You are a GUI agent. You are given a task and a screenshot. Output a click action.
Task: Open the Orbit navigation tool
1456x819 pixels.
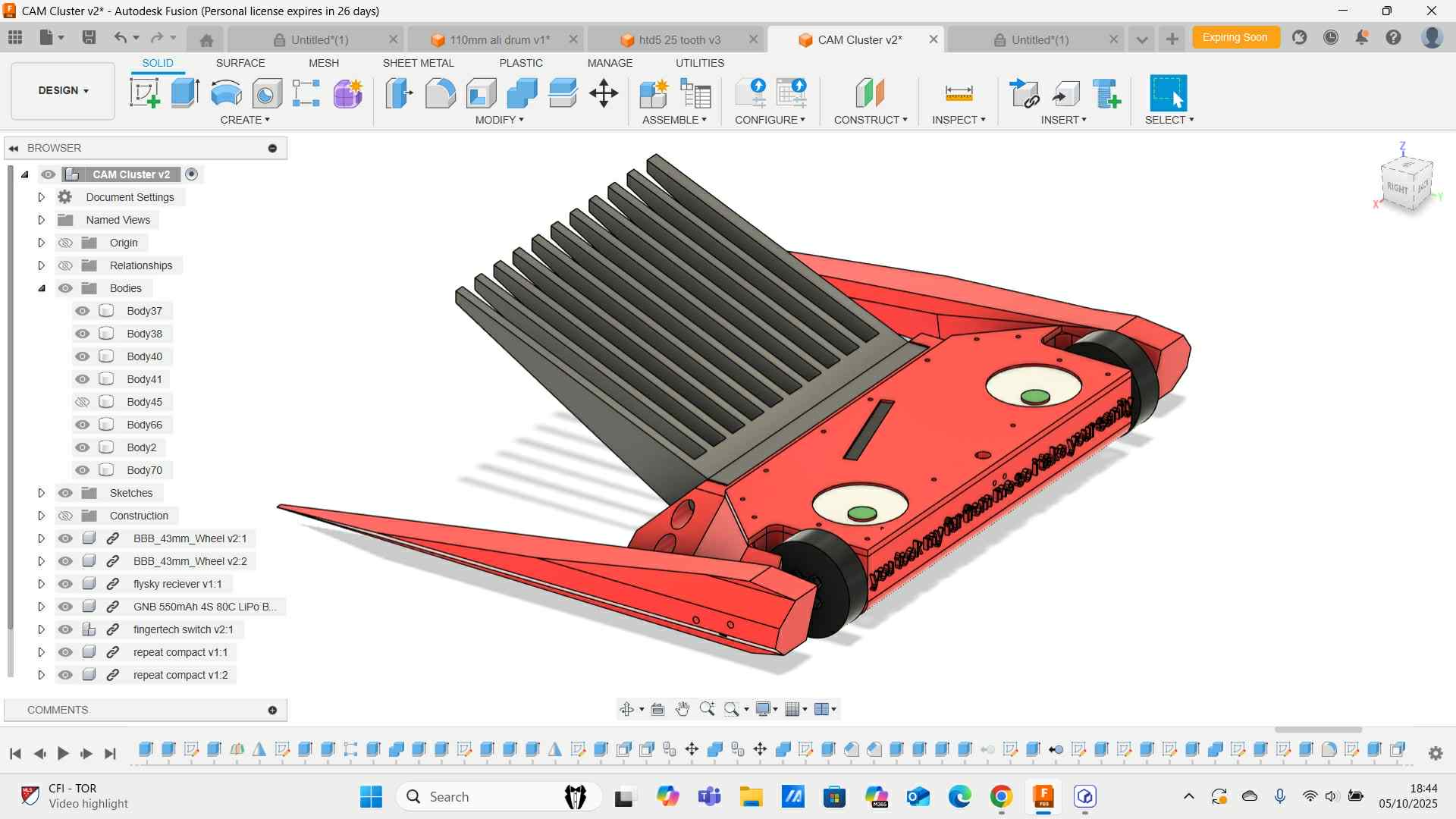pos(627,709)
